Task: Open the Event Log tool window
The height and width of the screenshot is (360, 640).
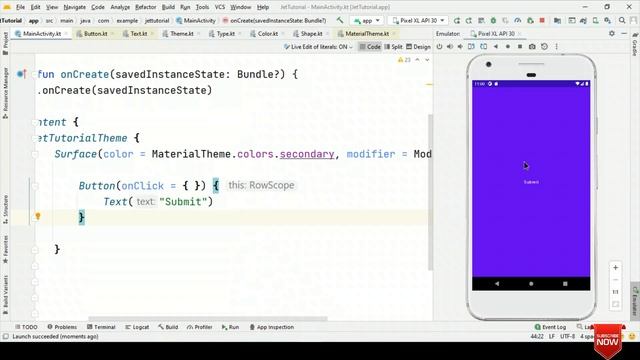Action: tap(550, 327)
